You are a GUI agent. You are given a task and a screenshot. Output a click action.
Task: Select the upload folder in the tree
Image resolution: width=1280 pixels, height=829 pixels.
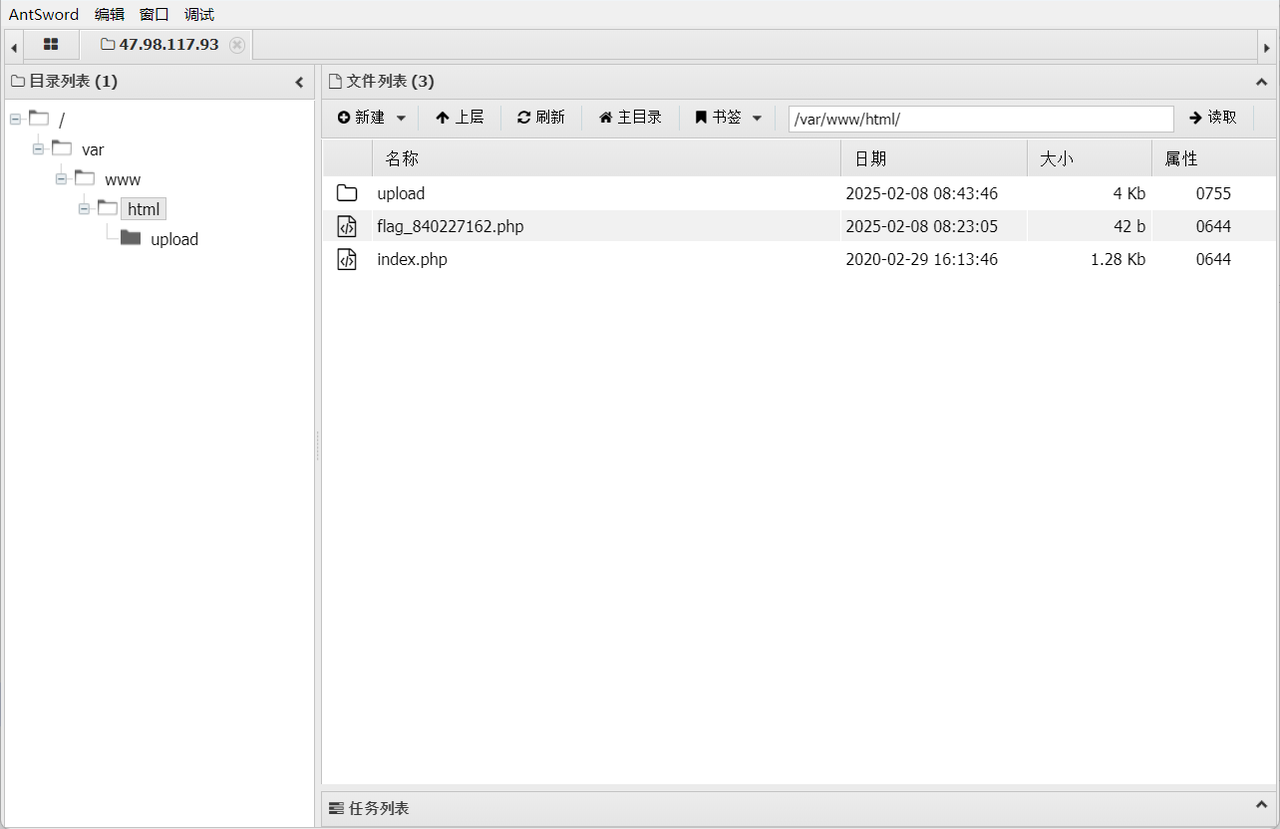(x=174, y=239)
